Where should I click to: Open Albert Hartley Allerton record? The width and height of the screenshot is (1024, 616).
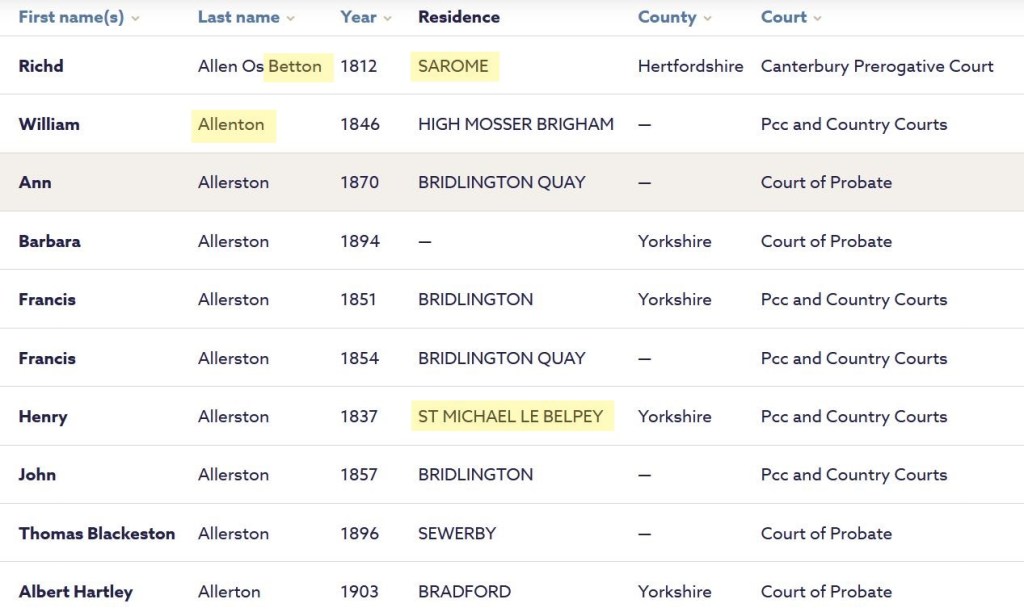click(x=76, y=592)
